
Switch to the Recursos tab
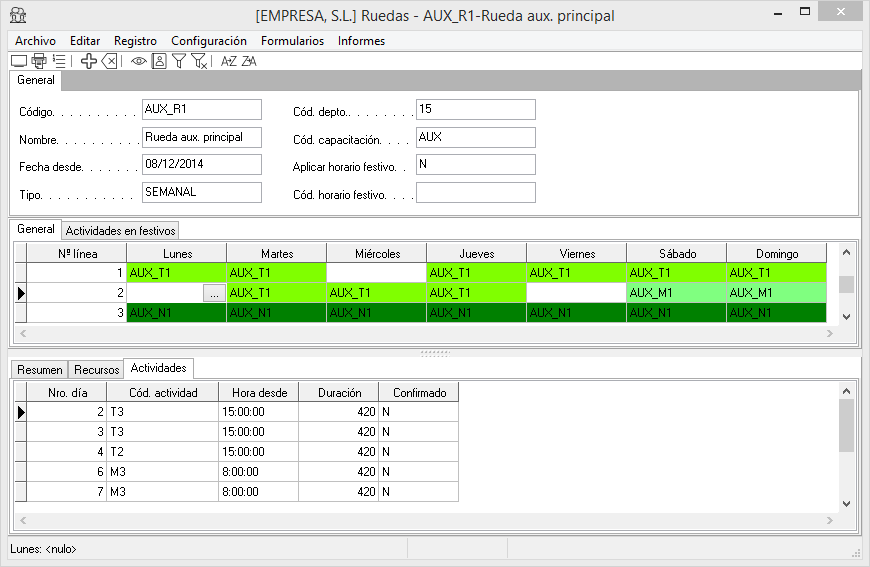(x=97, y=370)
